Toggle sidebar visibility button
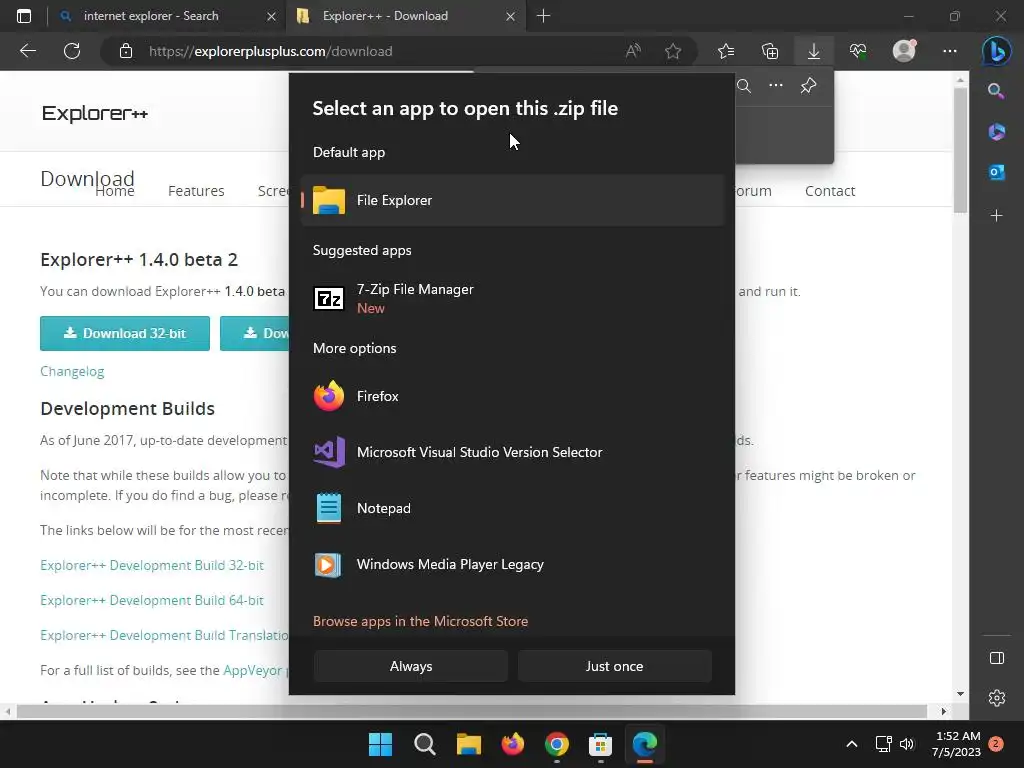The image size is (1024, 768). pos(997,658)
